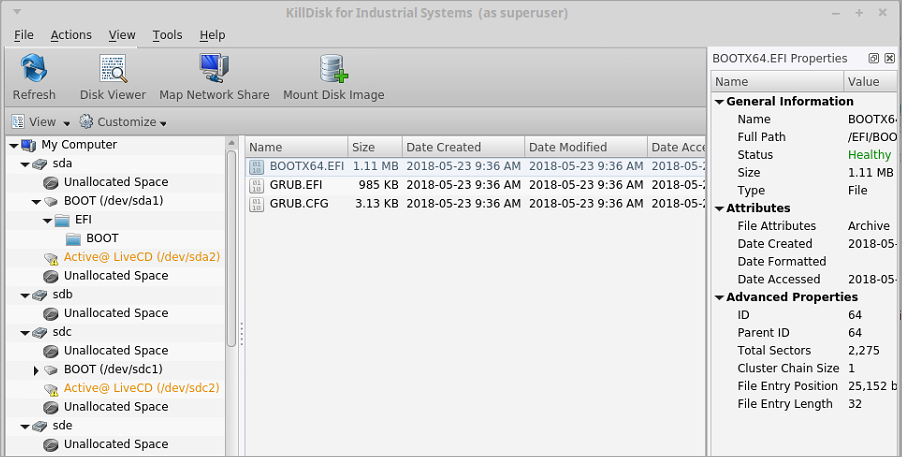Select the EFI folder in tree

tap(83, 219)
